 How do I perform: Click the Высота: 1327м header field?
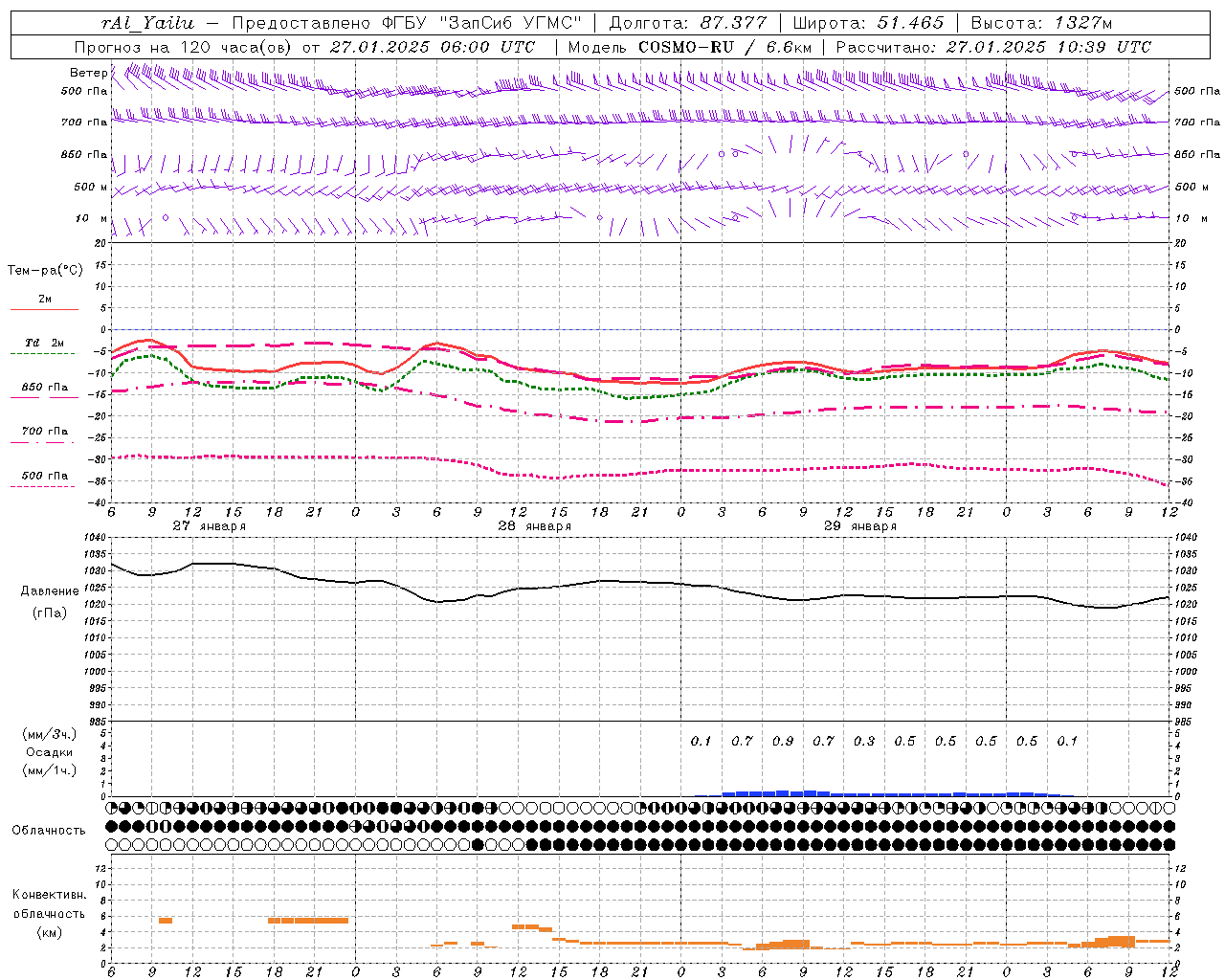1041,23
